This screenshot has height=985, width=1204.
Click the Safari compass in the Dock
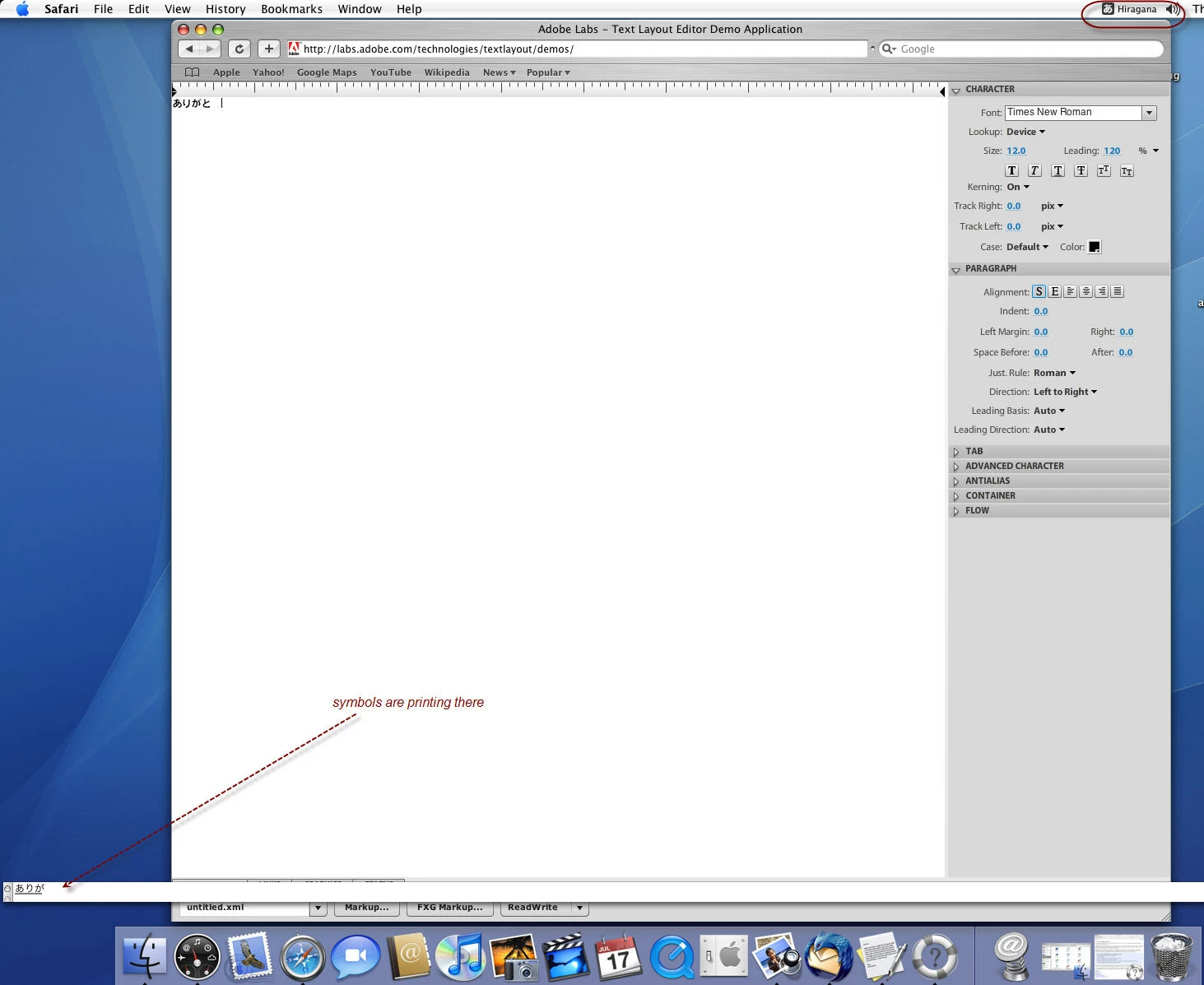302,956
